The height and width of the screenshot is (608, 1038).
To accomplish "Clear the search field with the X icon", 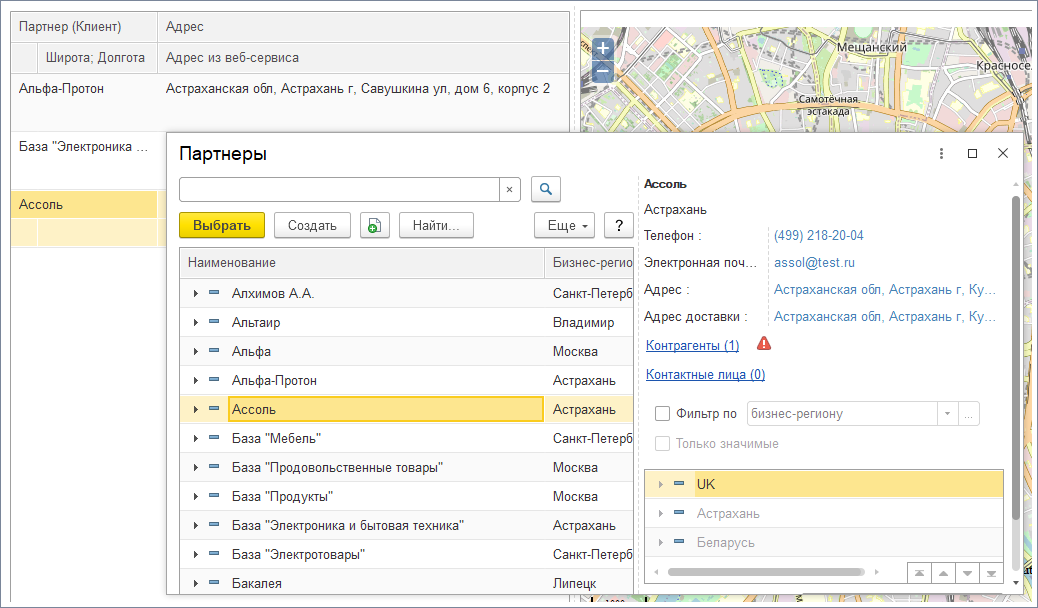I will [x=509, y=189].
